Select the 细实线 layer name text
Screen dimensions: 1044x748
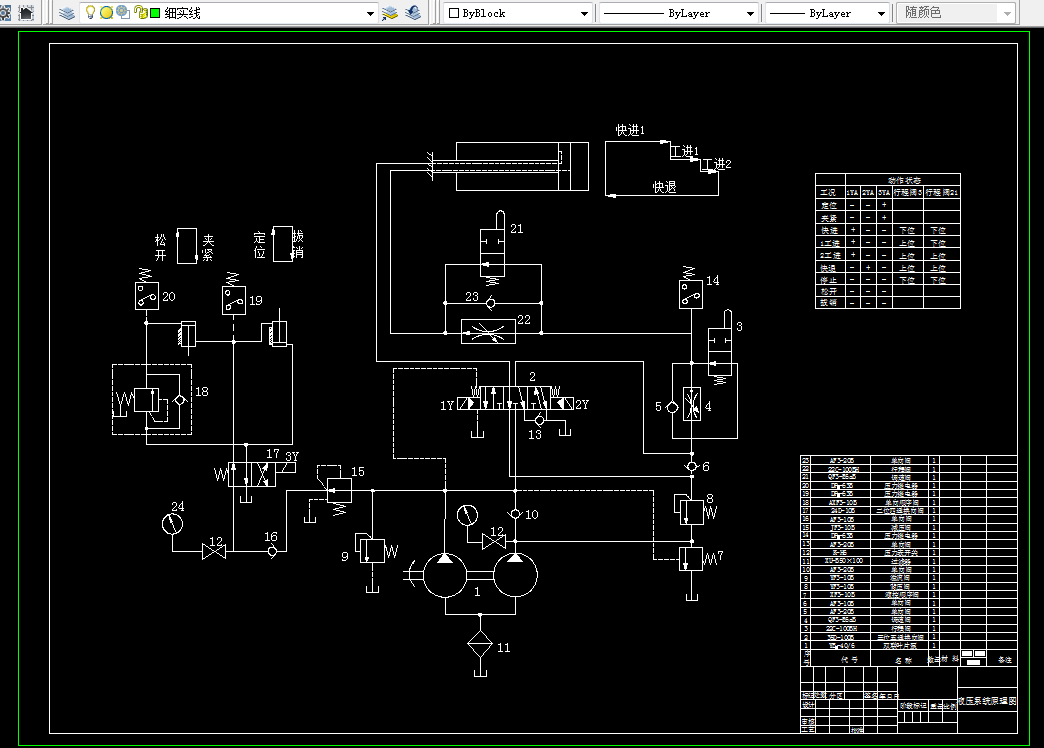[182, 13]
